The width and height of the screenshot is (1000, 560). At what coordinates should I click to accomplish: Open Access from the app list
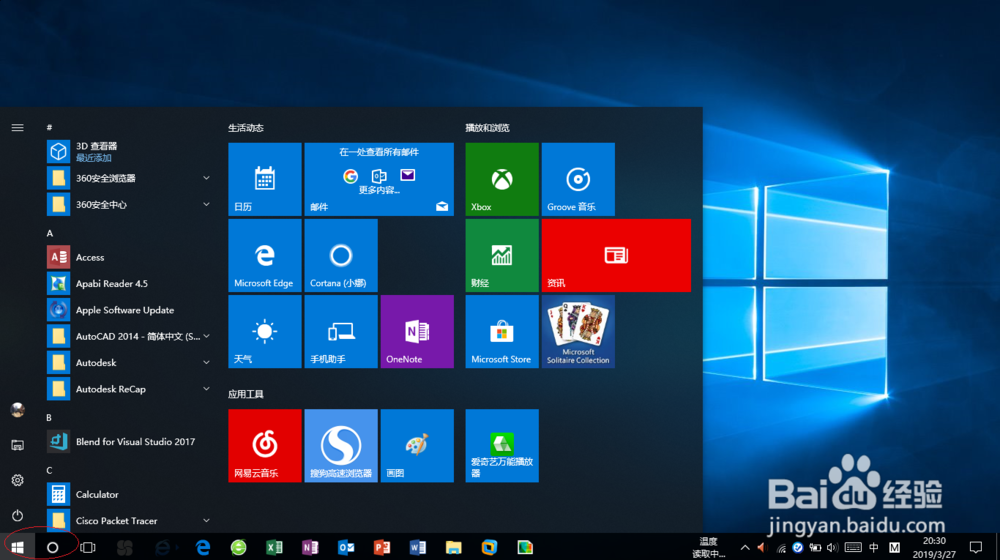coord(129,257)
